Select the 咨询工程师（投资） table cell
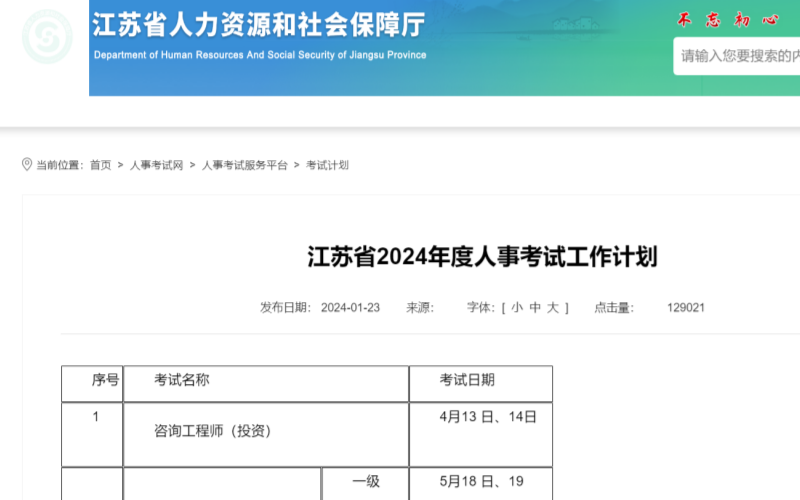 tap(213, 432)
